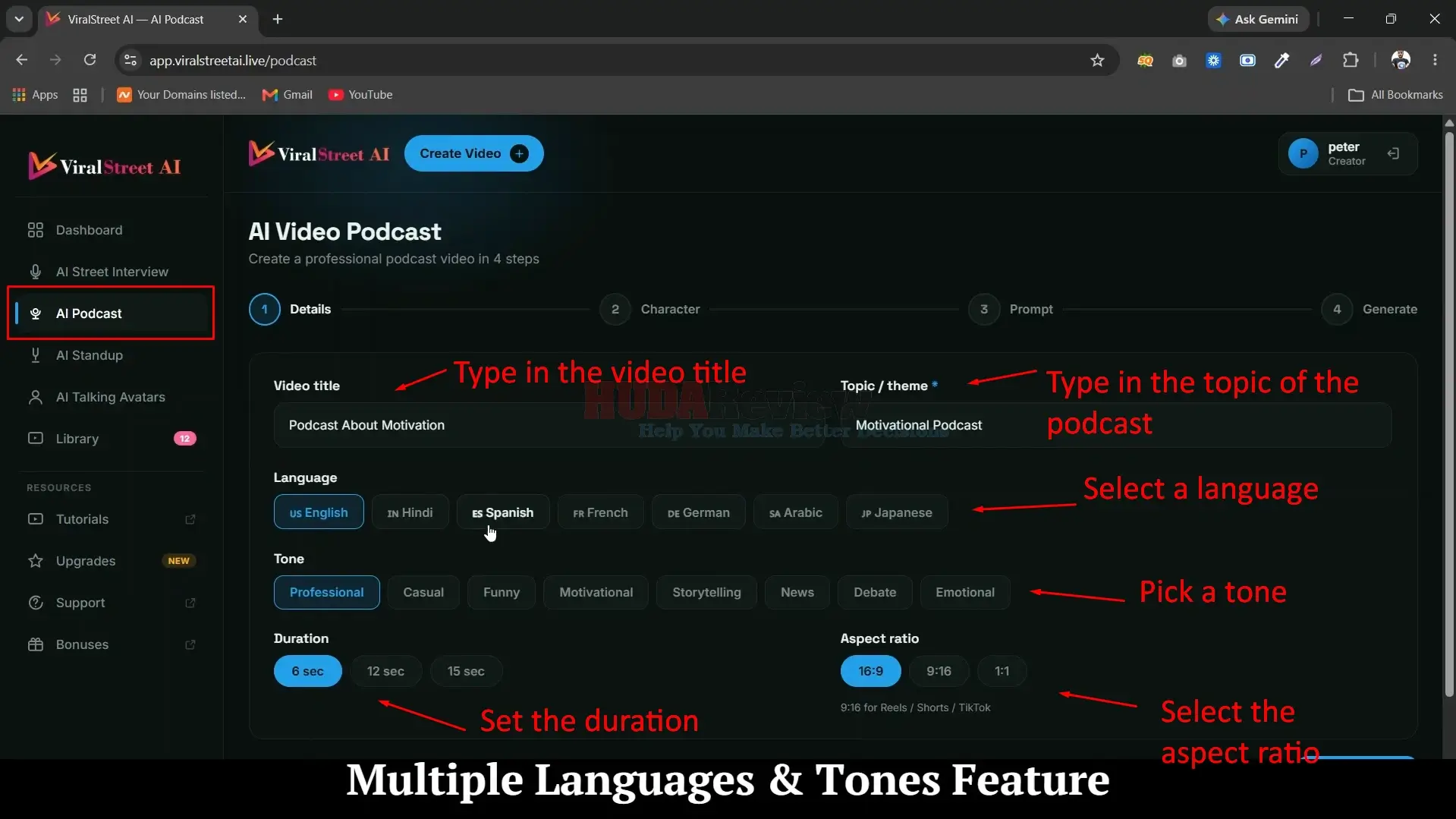Click the Create Video button

[473, 153]
